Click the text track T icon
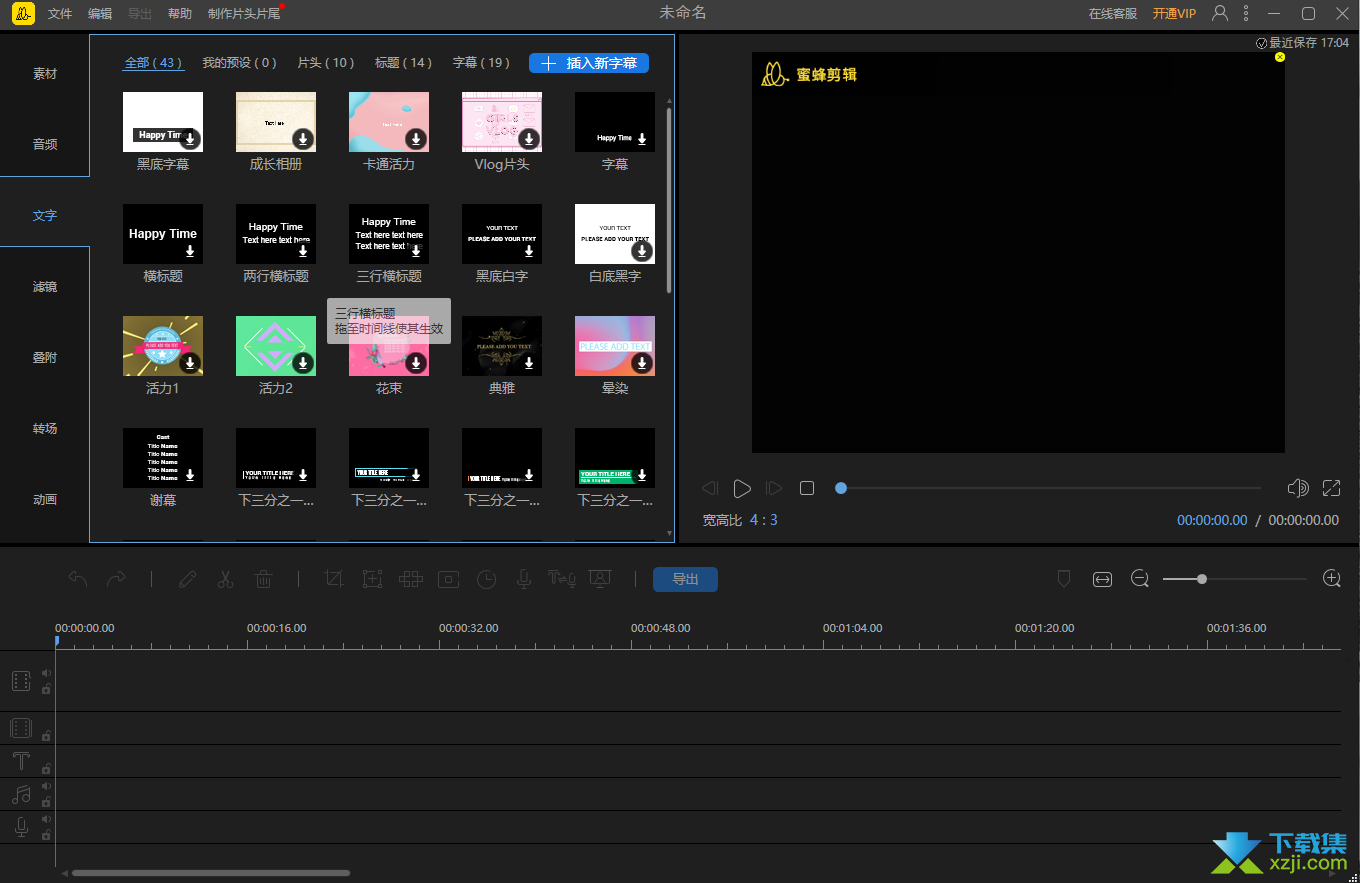The width and height of the screenshot is (1360, 883). pyautogui.click(x=21, y=761)
